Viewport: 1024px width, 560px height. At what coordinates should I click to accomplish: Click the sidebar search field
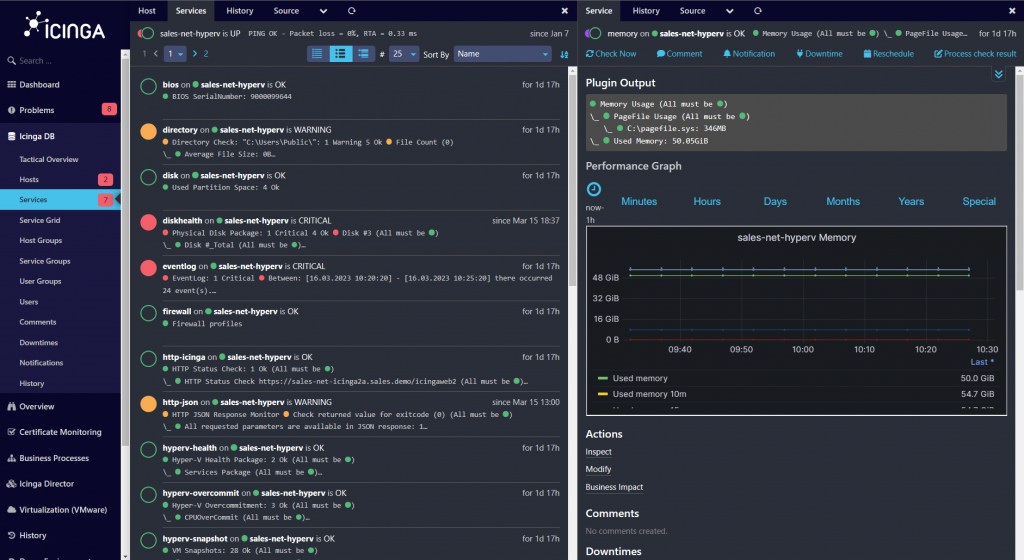pos(60,61)
